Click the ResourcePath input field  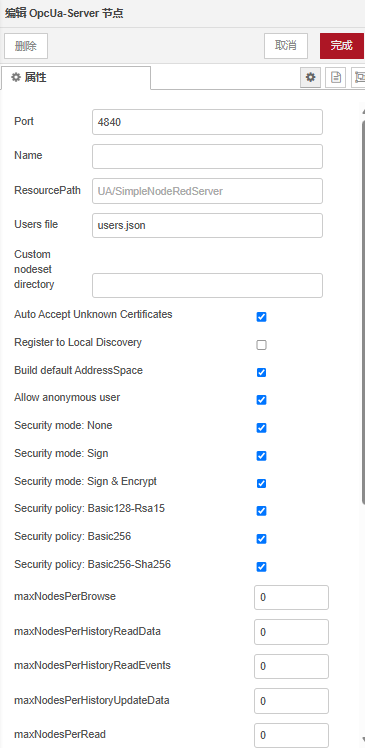pyautogui.click(x=207, y=191)
